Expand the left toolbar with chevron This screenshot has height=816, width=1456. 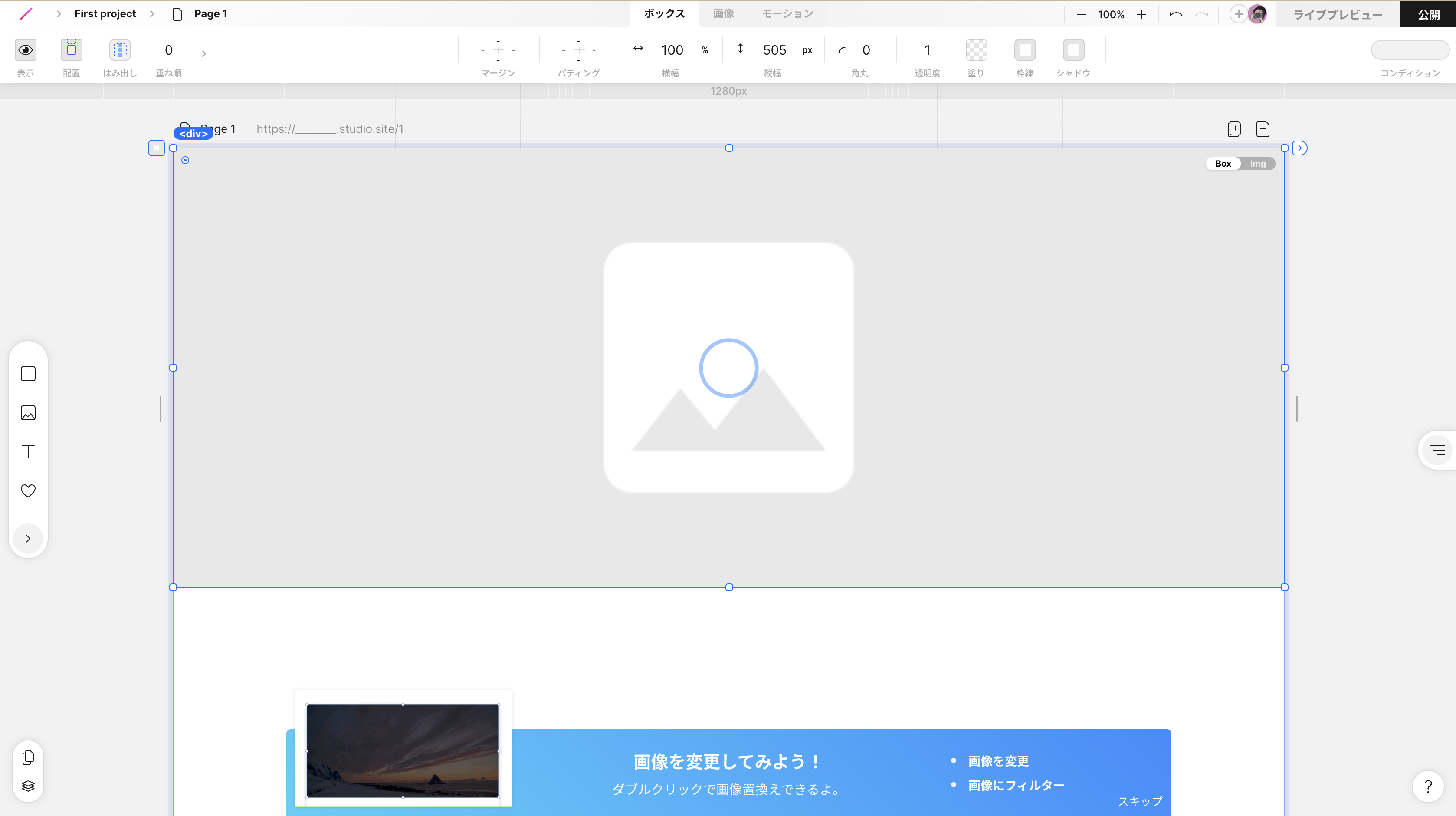coord(28,538)
